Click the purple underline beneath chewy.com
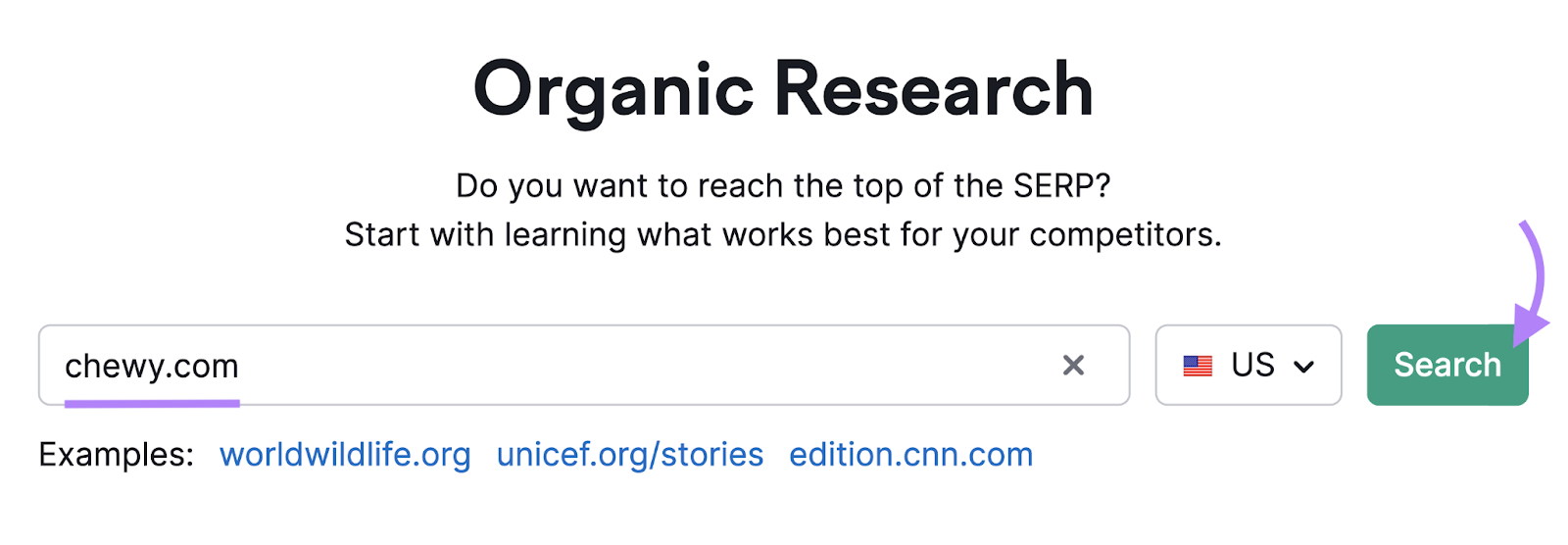 (x=152, y=402)
